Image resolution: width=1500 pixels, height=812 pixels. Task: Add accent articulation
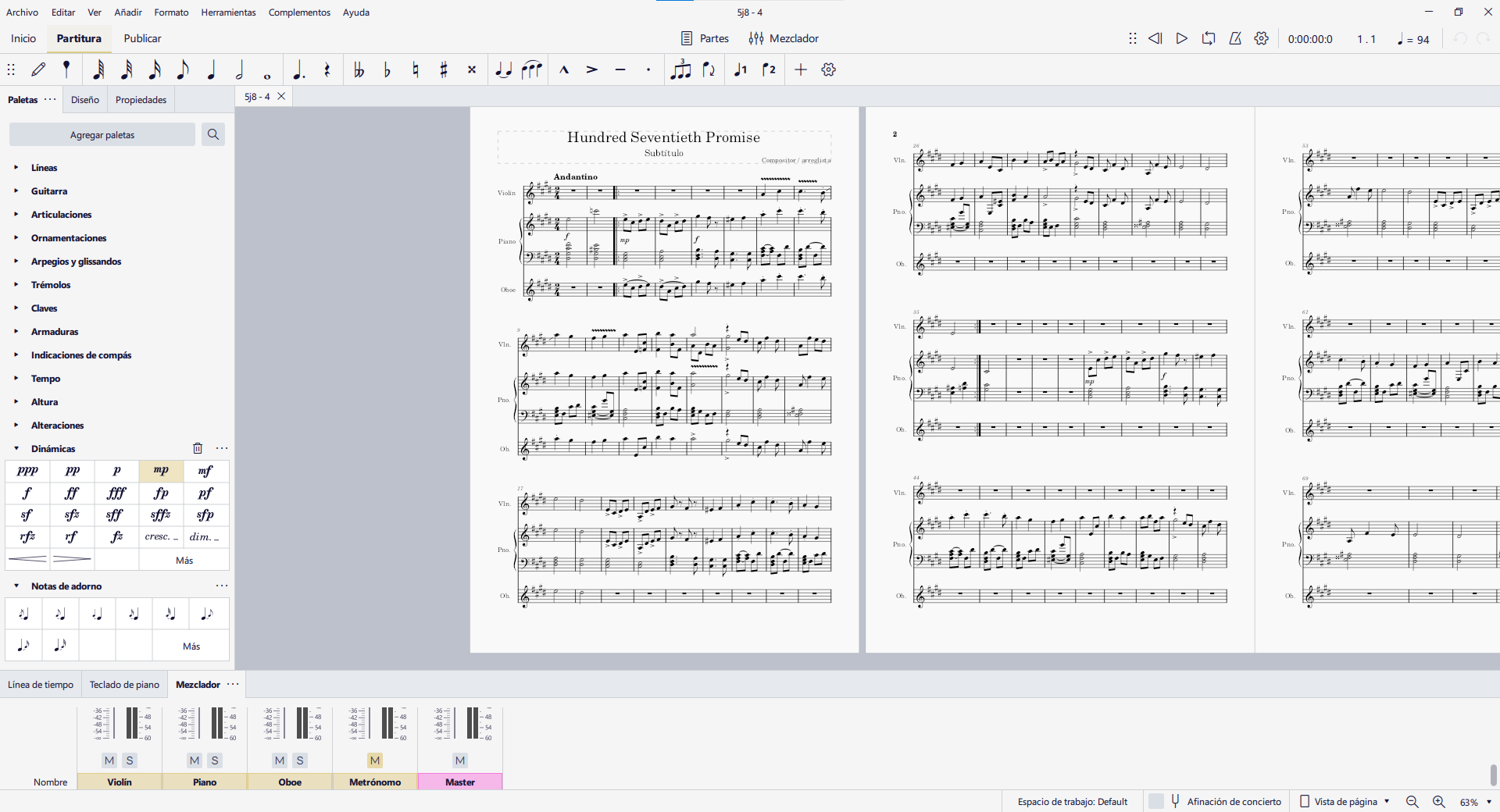point(592,69)
